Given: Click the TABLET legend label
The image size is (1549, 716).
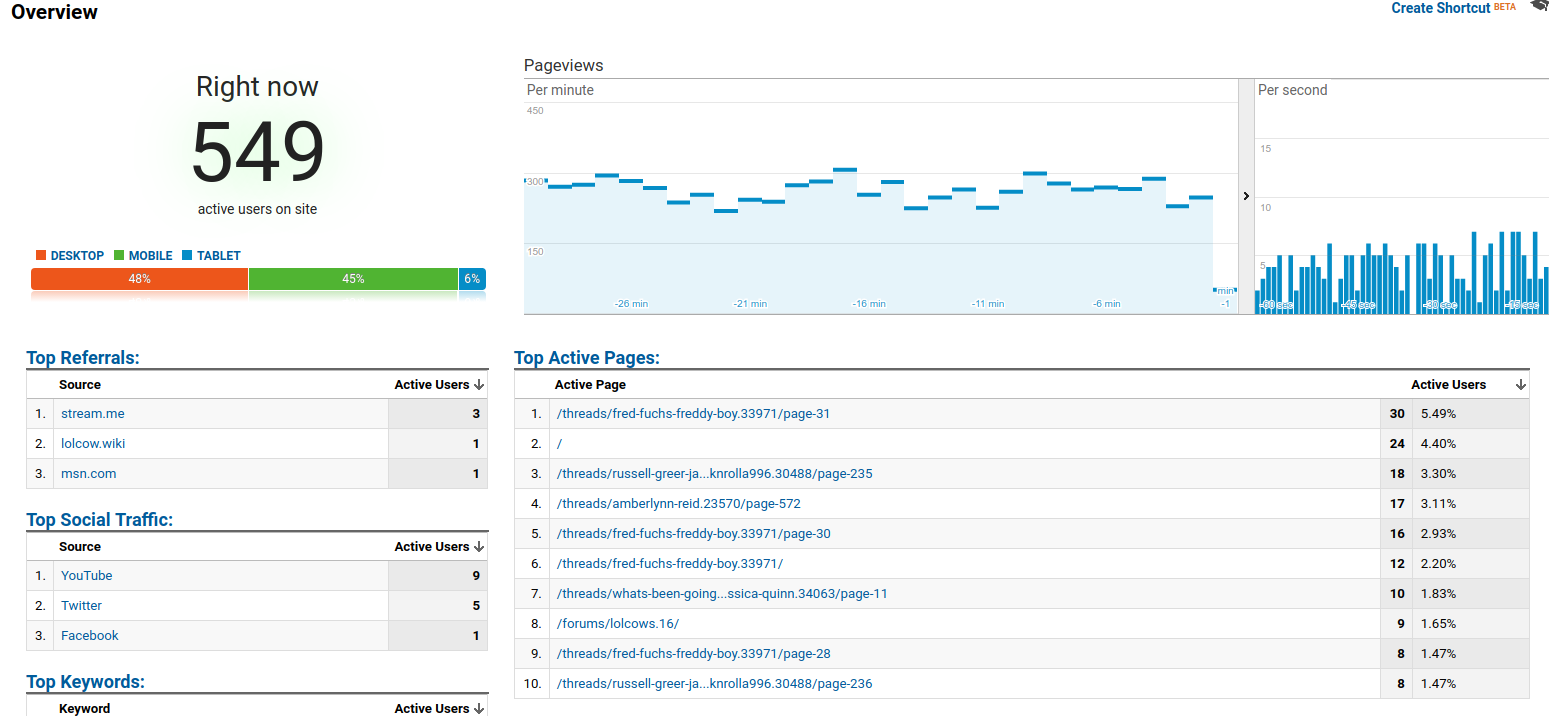Looking at the screenshot, I should click(218, 256).
